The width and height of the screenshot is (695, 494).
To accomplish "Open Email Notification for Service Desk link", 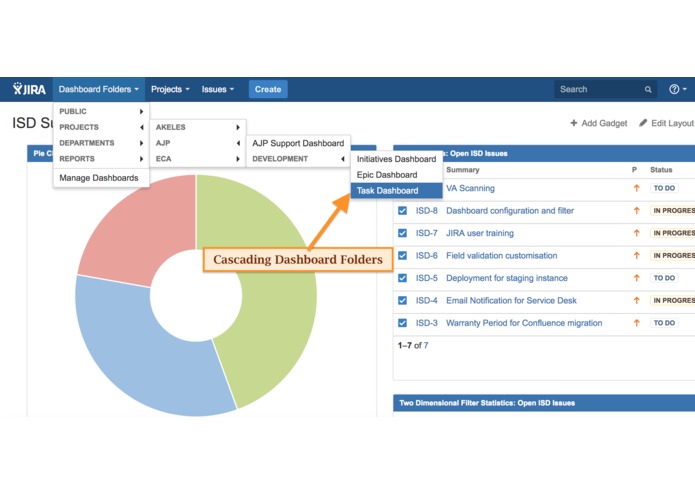I will click(511, 300).
